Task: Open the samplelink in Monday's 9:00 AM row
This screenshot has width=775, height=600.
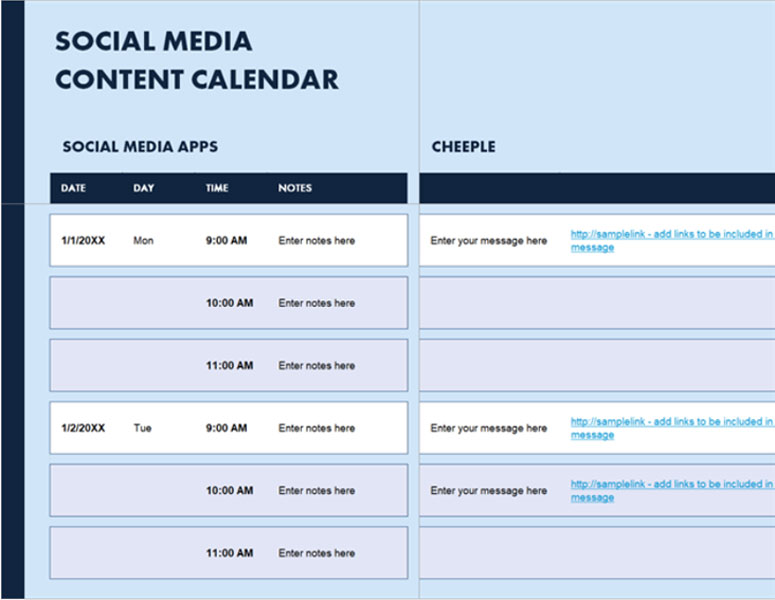Action: [x=670, y=235]
